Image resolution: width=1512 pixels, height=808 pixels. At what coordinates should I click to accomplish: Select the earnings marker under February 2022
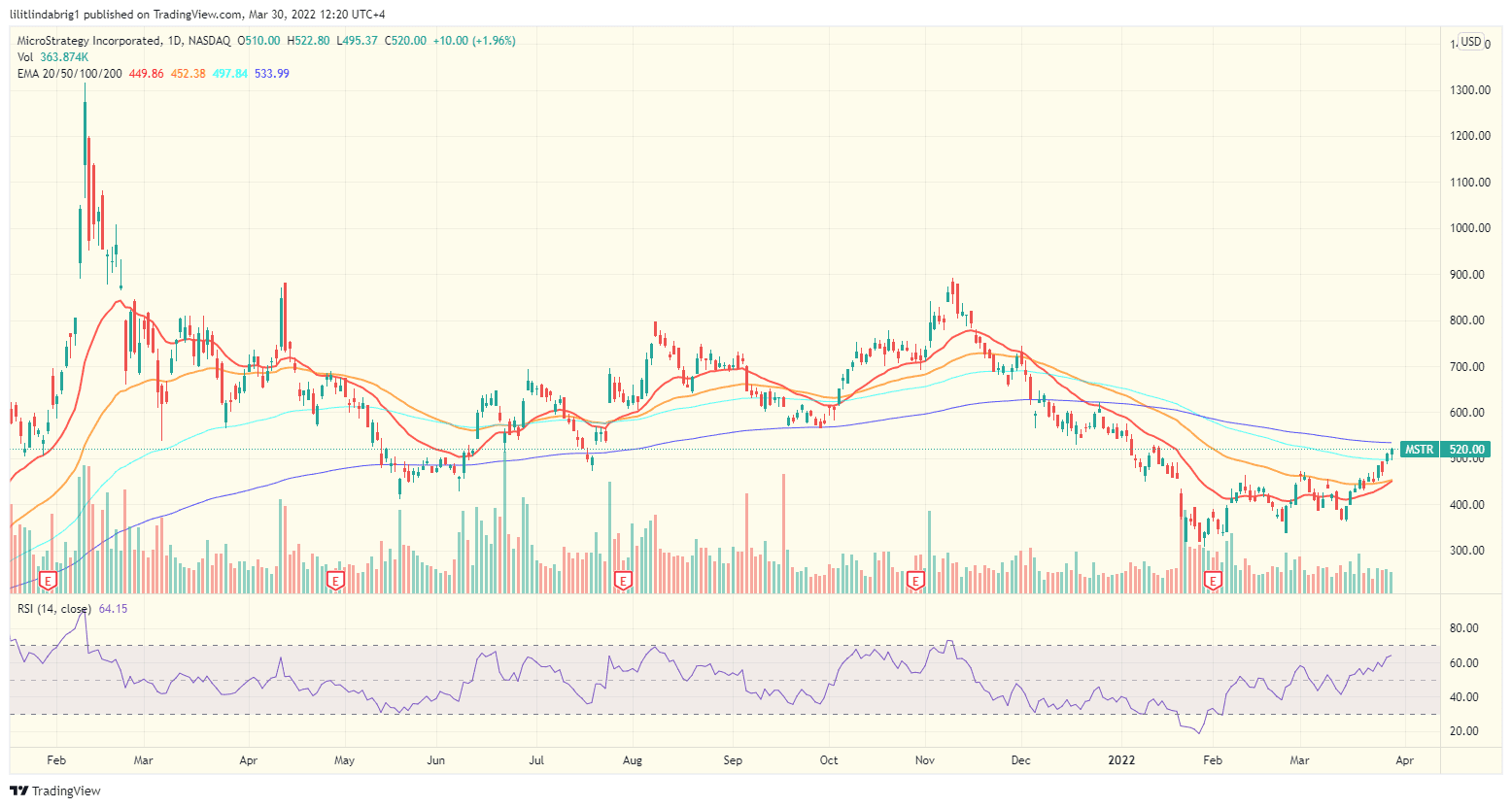pos(1213,580)
